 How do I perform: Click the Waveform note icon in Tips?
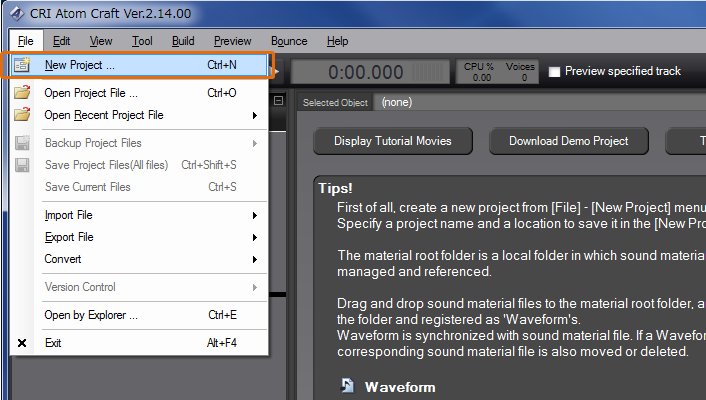click(x=347, y=386)
